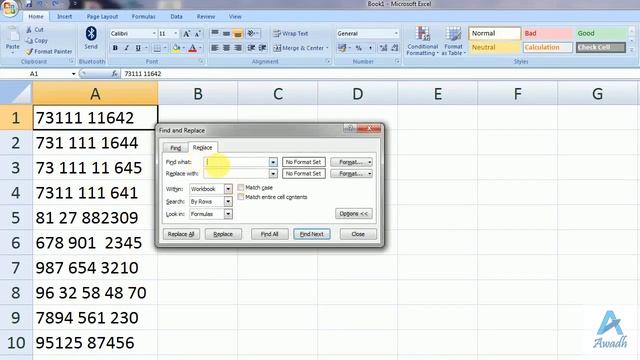Enable the Match case checkbox

click(x=241, y=187)
